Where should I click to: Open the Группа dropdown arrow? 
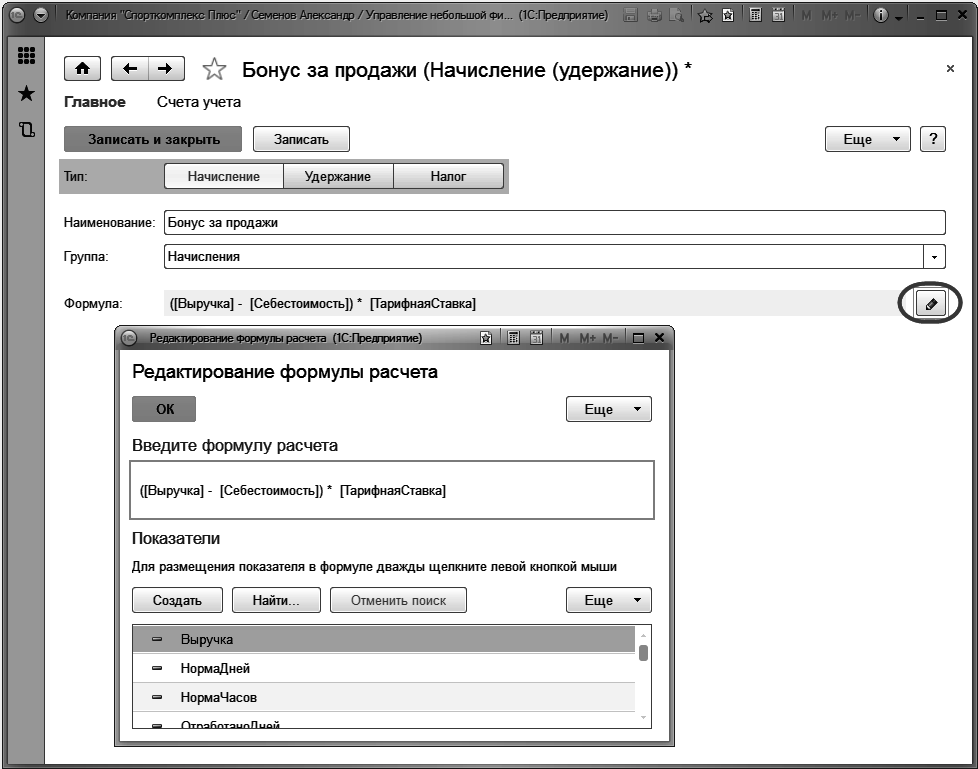(934, 256)
